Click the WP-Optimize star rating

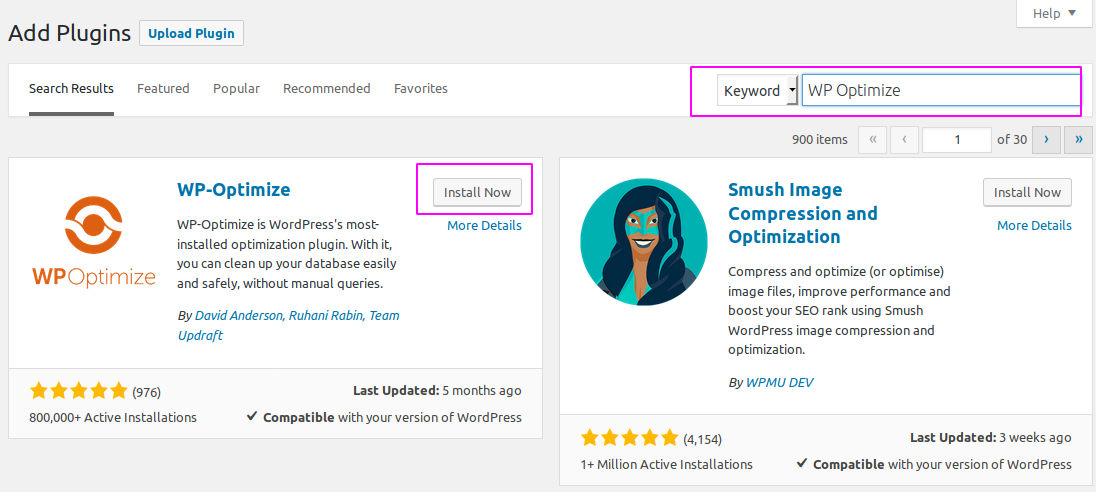(x=79, y=391)
